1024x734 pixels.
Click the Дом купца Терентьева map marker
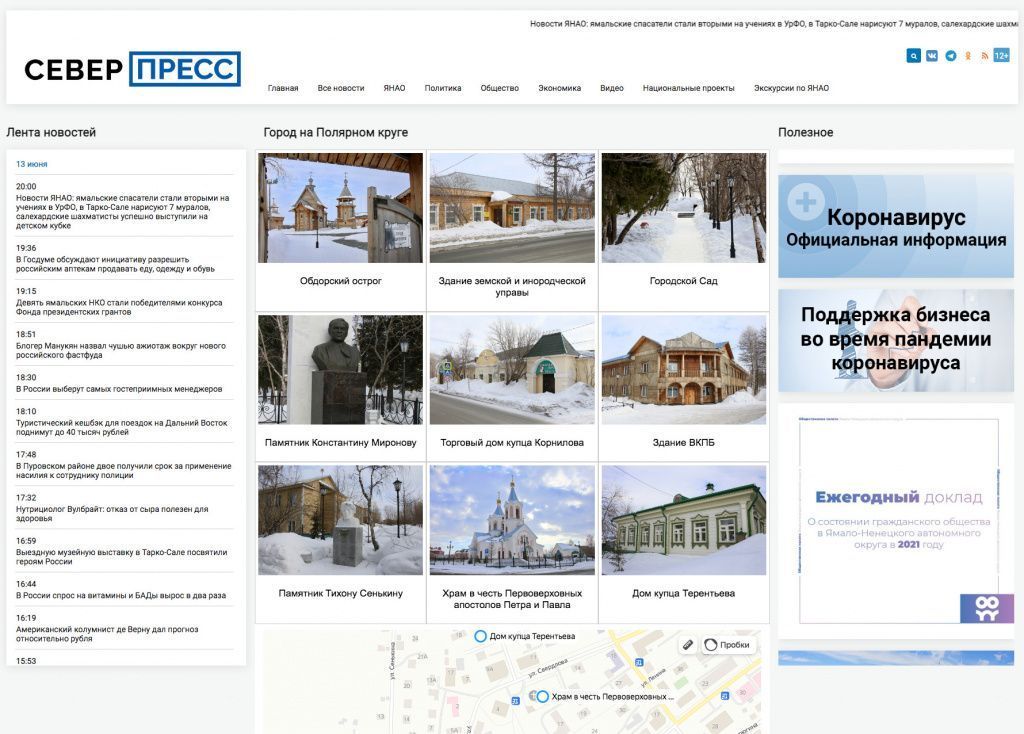click(481, 636)
